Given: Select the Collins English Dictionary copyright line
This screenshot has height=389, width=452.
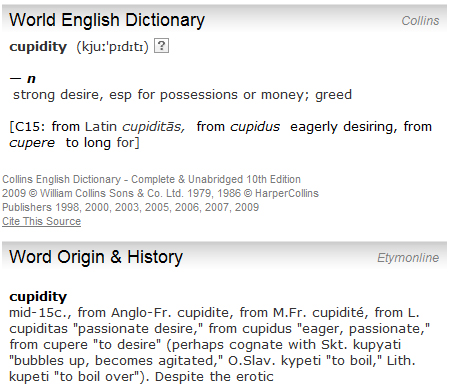Looking at the screenshot, I should coord(151,179).
